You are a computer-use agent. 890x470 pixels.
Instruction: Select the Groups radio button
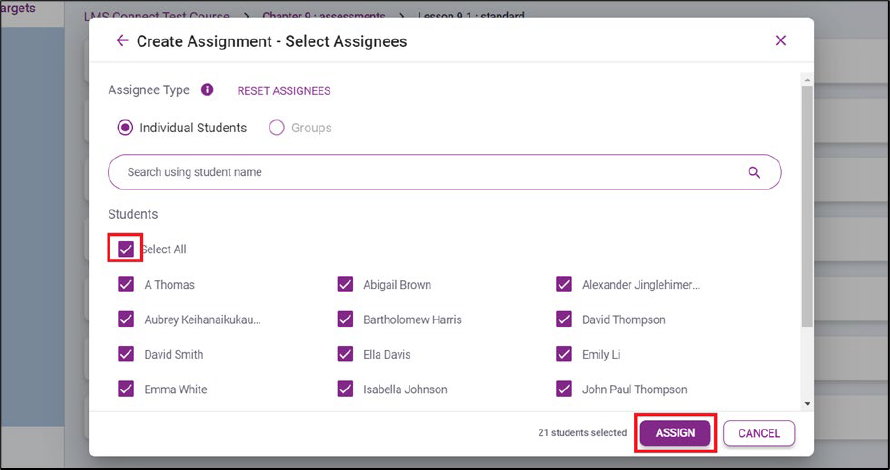[x=277, y=128]
